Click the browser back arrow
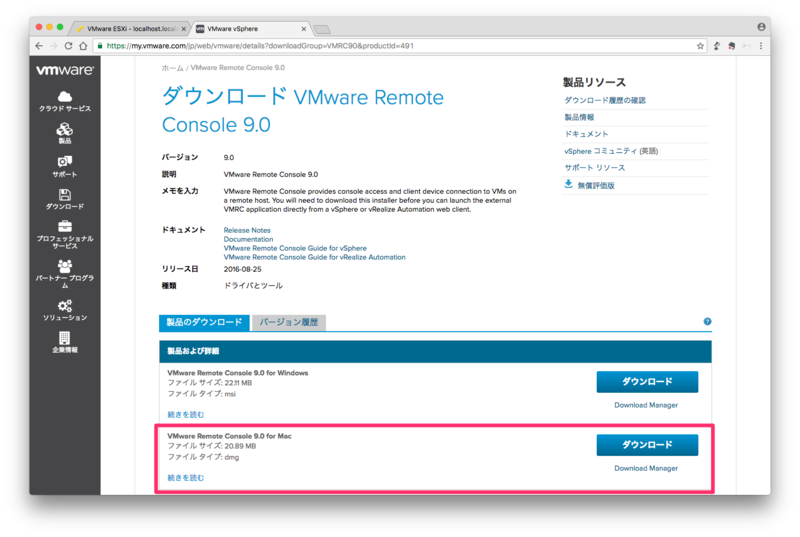The height and width of the screenshot is (537, 800). pyautogui.click(x=39, y=46)
